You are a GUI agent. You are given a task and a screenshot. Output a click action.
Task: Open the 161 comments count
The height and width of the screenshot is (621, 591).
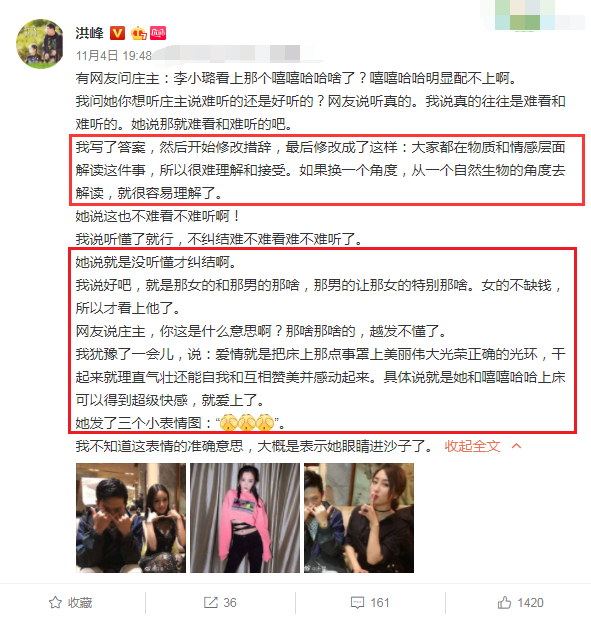click(380, 603)
